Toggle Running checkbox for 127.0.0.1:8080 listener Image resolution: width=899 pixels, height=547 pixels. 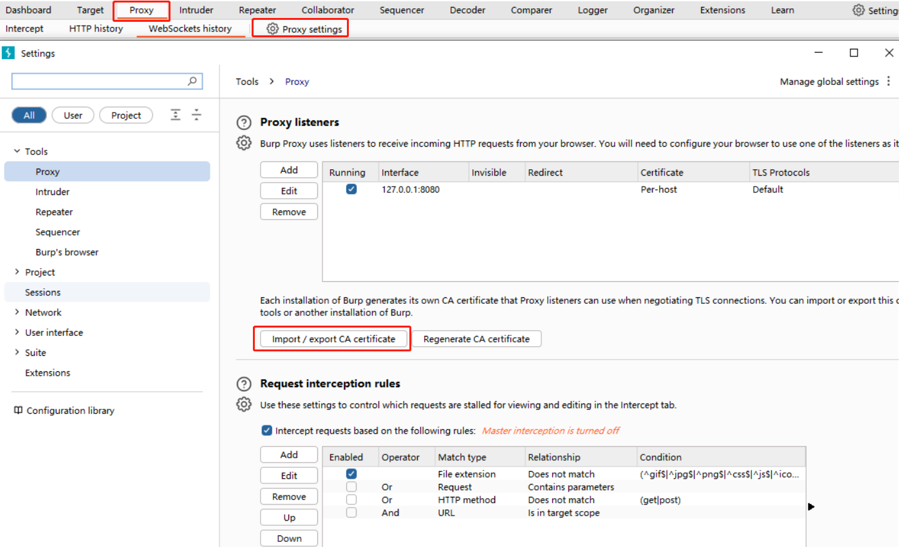[351, 189]
